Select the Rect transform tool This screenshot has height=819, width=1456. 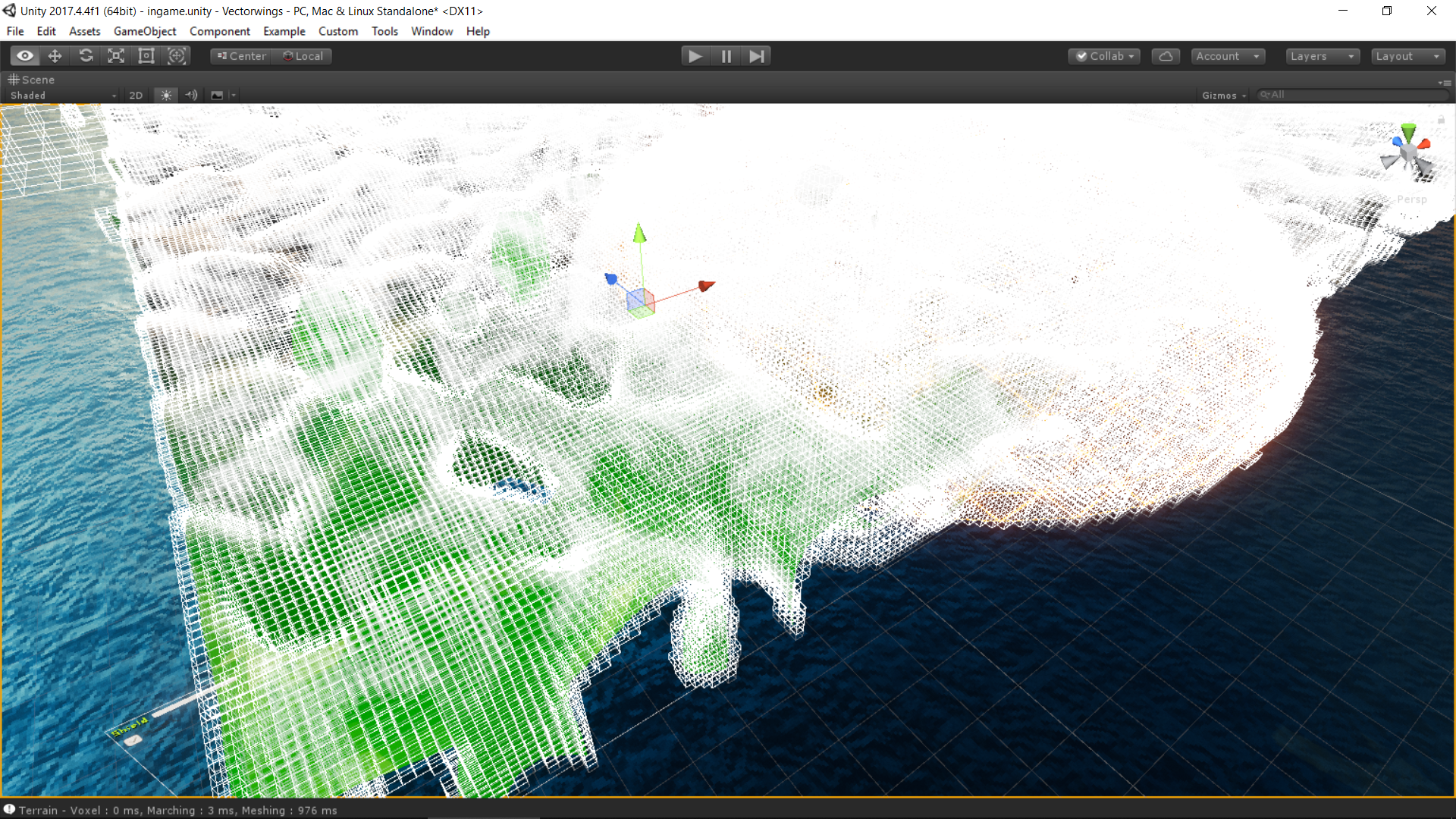pyautogui.click(x=146, y=56)
